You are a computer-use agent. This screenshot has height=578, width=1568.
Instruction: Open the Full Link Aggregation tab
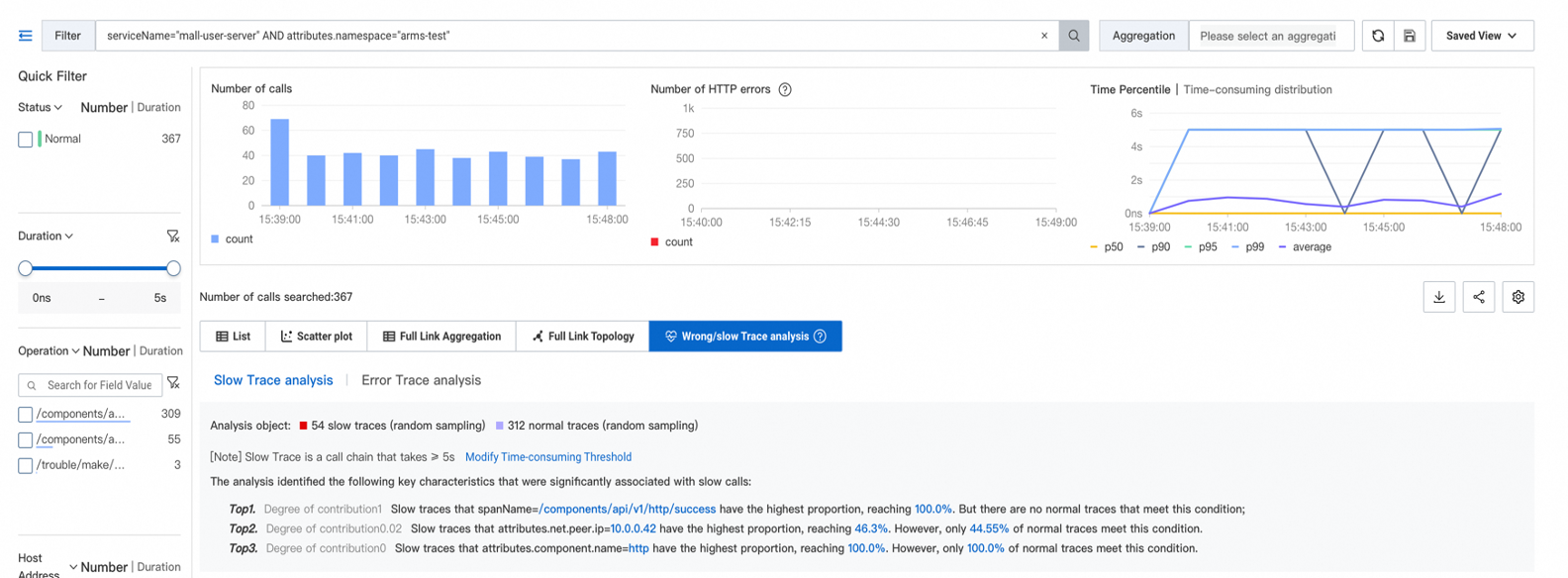tap(441, 337)
